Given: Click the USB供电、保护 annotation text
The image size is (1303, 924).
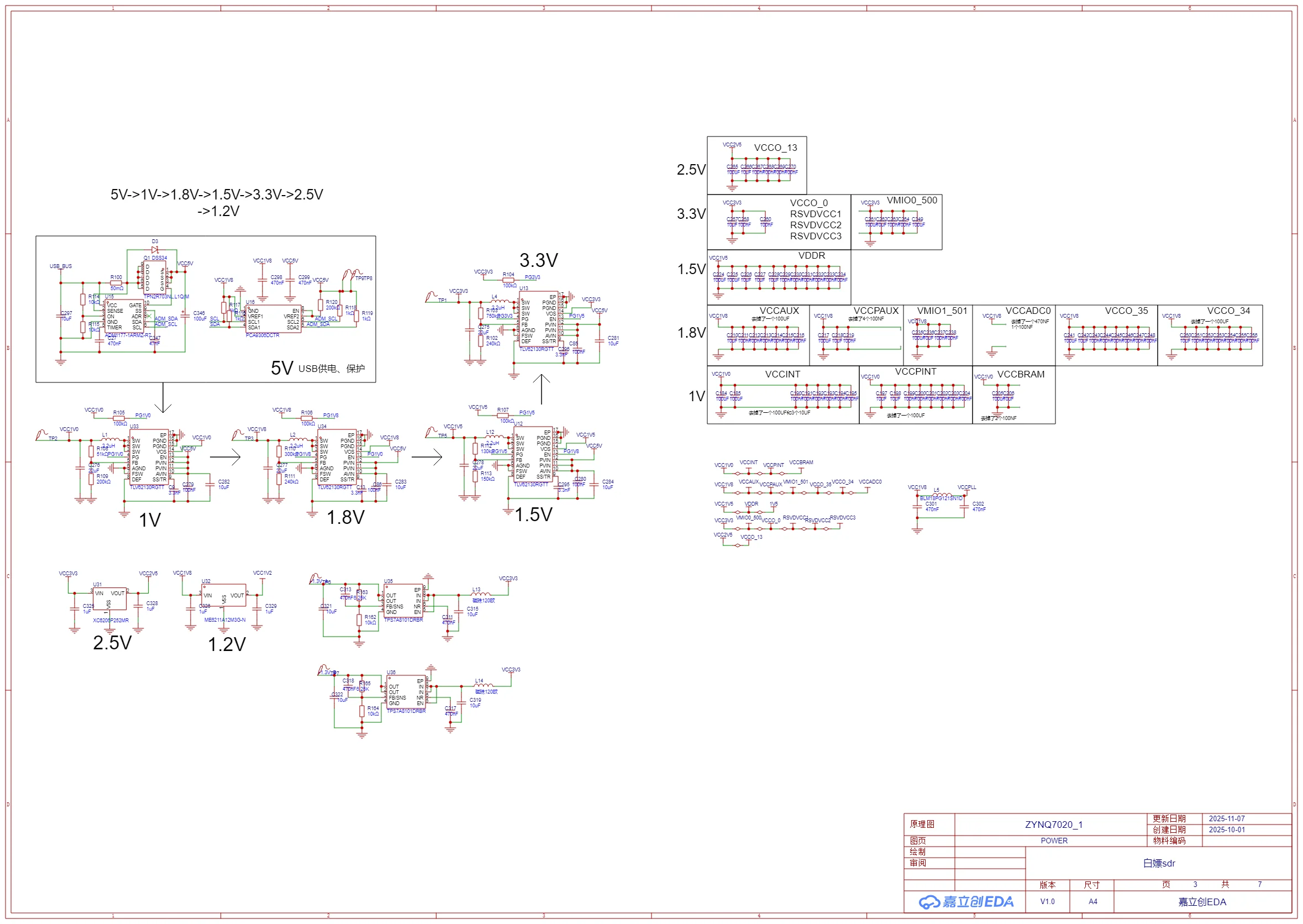Looking at the screenshot, I should click(x=332, y=369).
